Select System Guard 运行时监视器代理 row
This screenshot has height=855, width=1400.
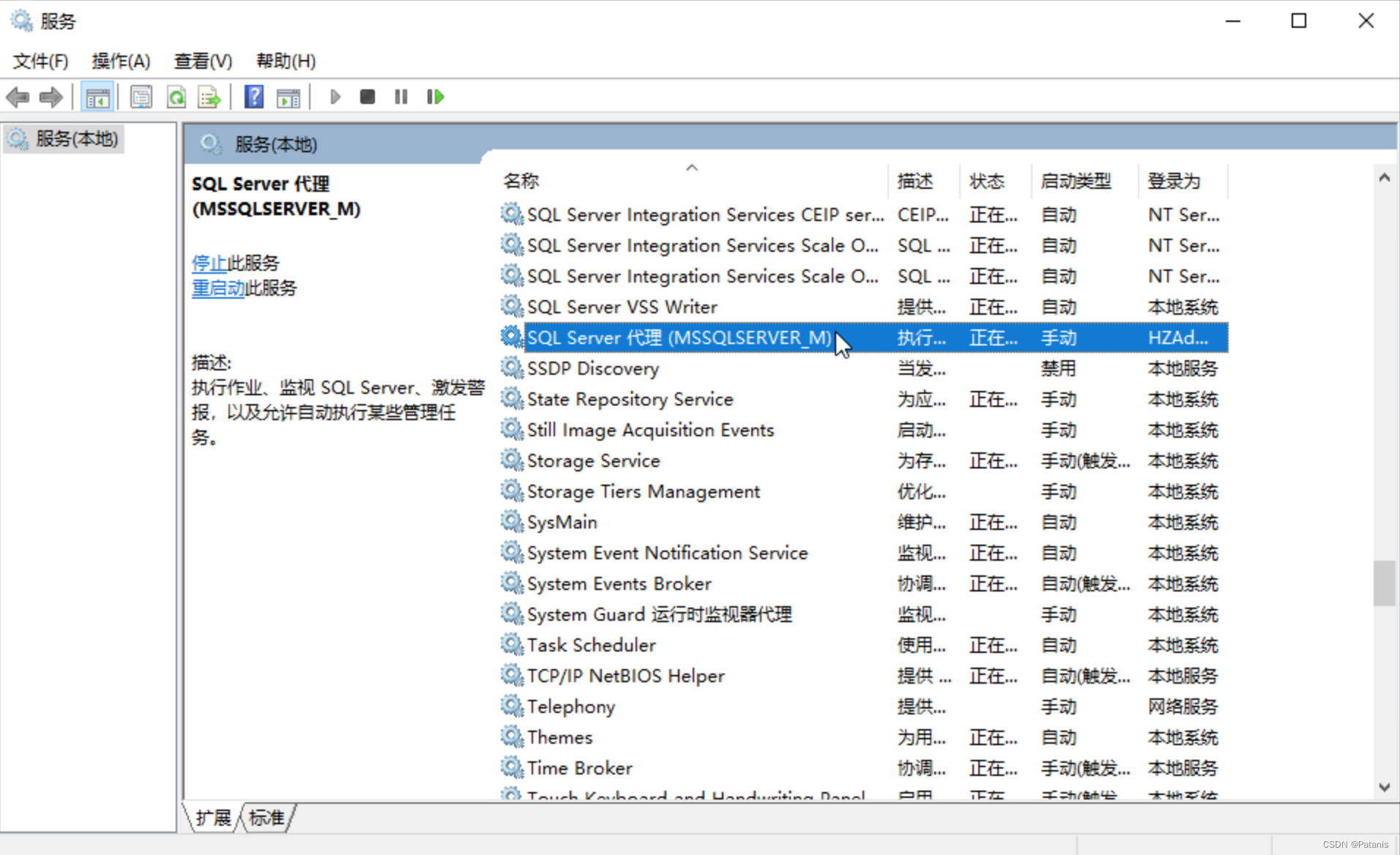(x=863, y=614)
